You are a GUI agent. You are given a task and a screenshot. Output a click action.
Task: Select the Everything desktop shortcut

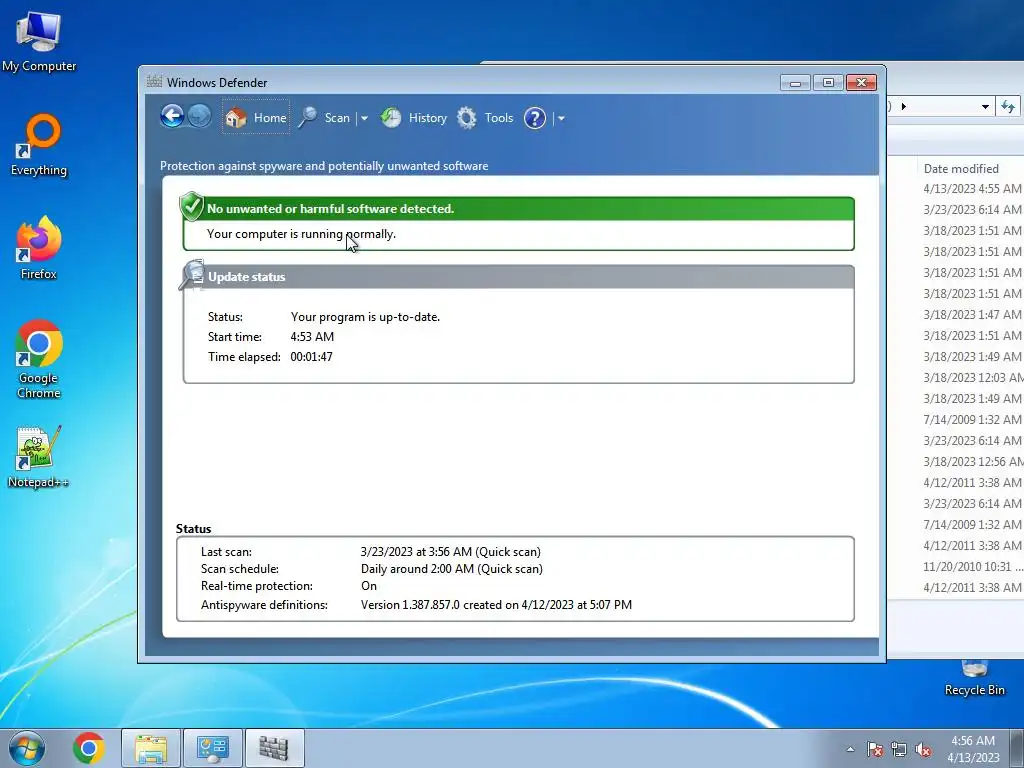(39, 145)
